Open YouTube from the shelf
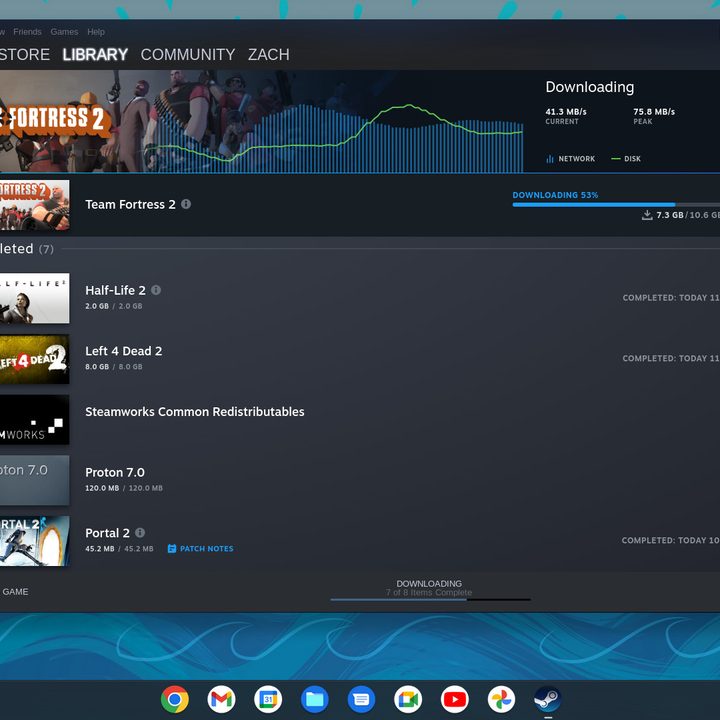Viewport: 720px width, 720px height. [x=455, y=699]
